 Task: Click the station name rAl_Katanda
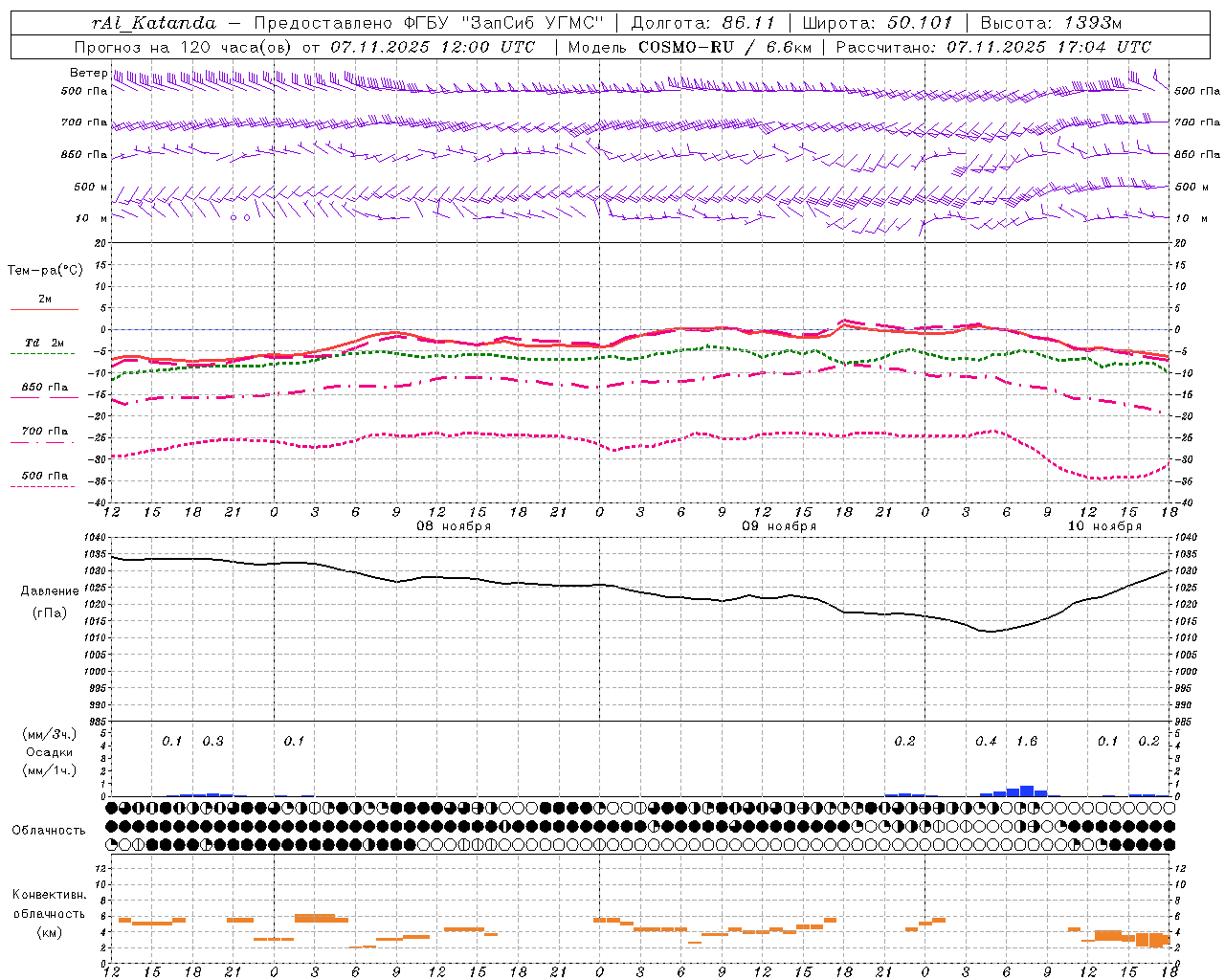point(154,23)
